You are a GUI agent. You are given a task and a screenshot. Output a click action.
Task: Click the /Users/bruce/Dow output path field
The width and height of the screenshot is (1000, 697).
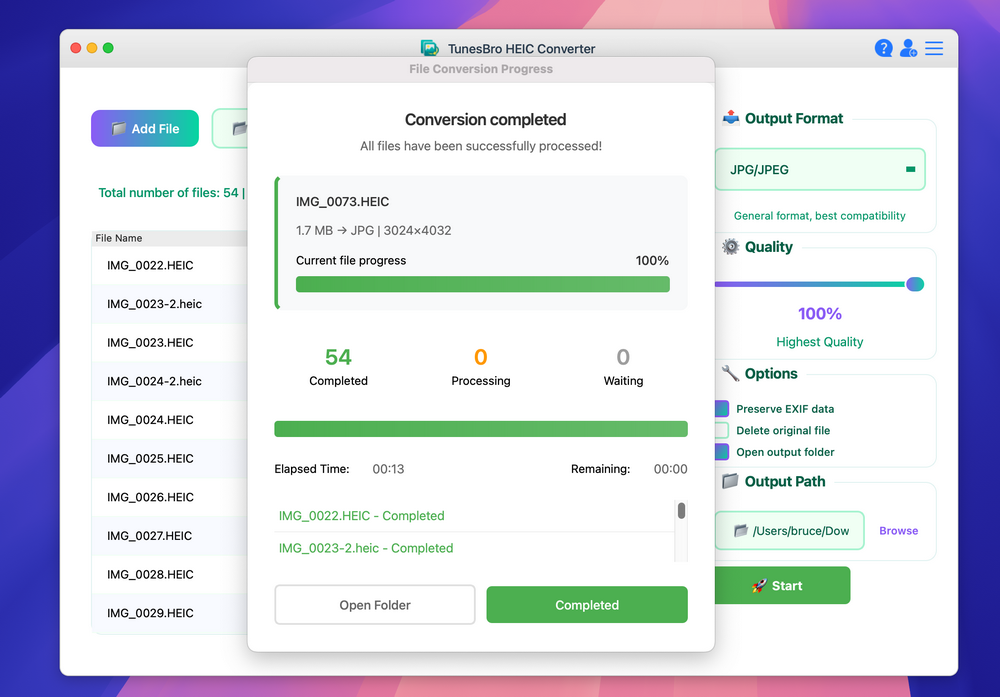[790, 531]
